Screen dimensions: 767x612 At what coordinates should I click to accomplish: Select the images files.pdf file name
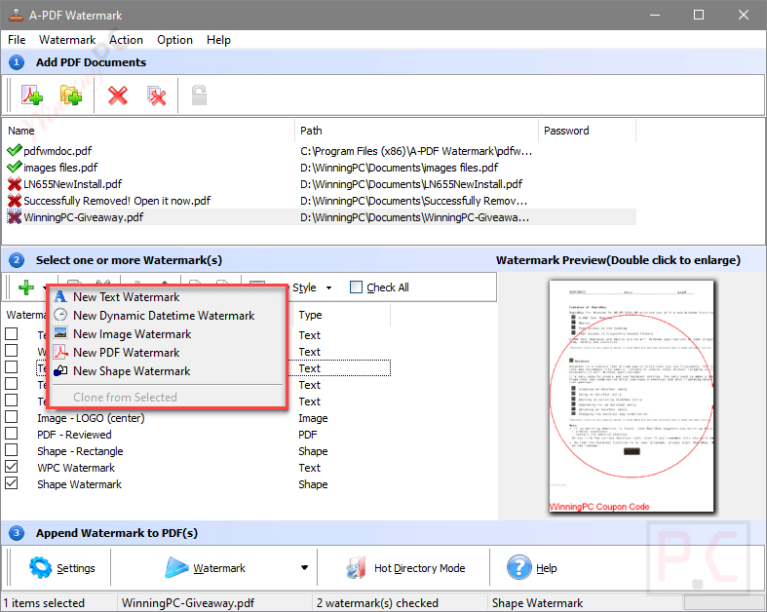pos(61,167)
